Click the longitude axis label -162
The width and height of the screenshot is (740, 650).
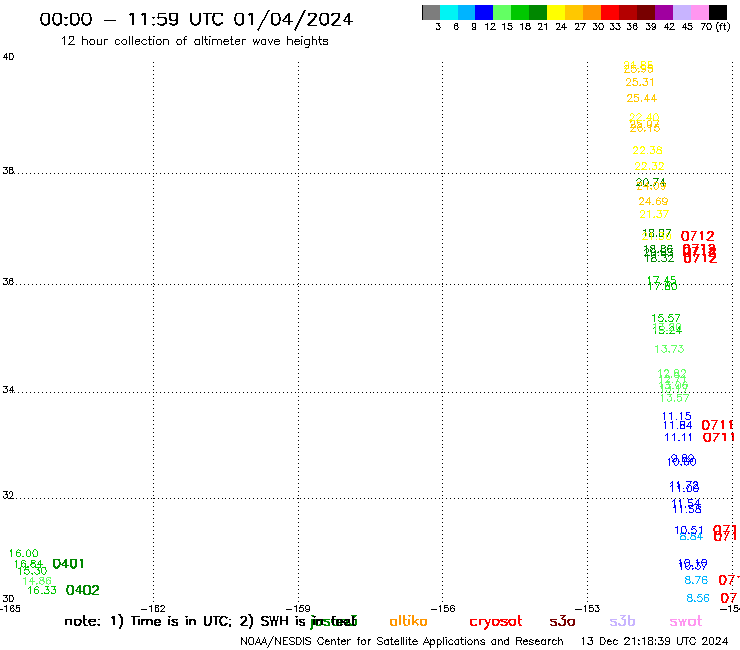(x=153, y=608)
